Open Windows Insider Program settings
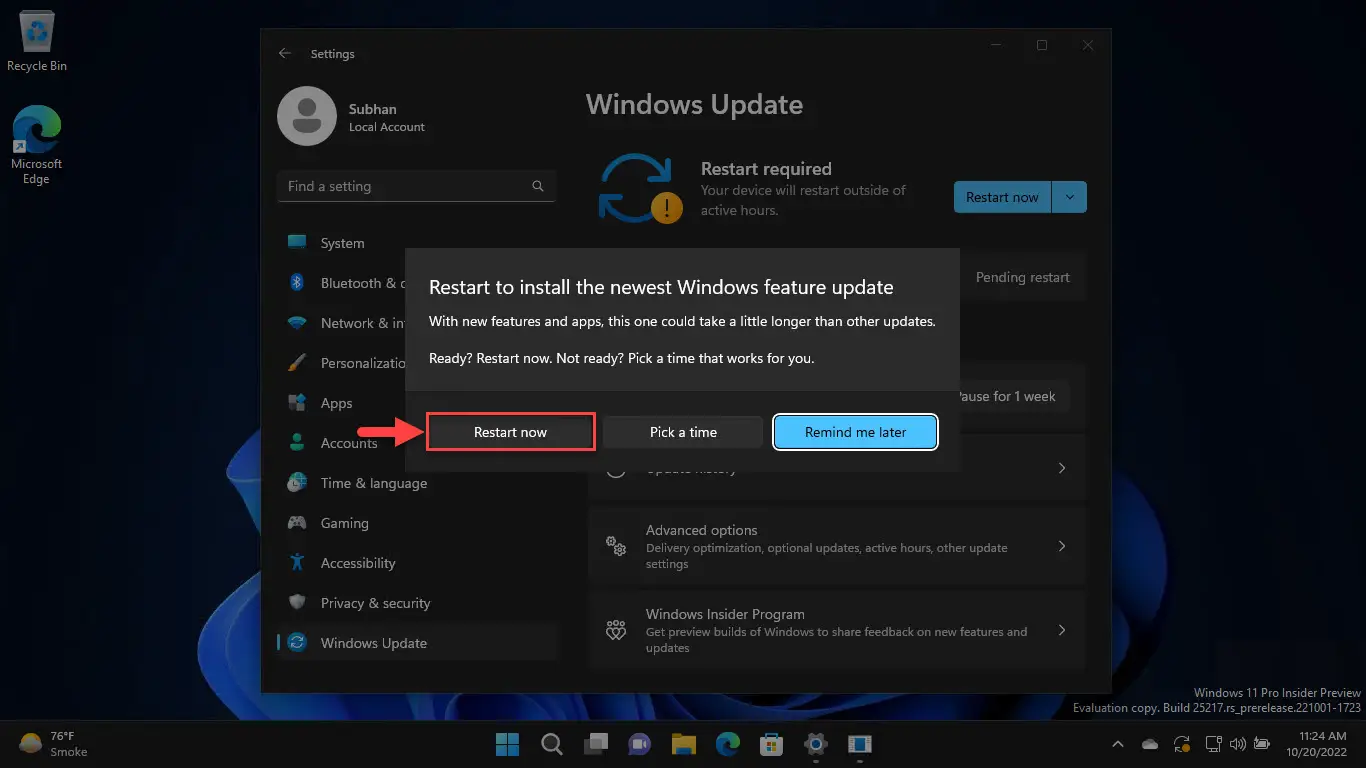This screenshot has width=1366, height=768. click(837, 631)
